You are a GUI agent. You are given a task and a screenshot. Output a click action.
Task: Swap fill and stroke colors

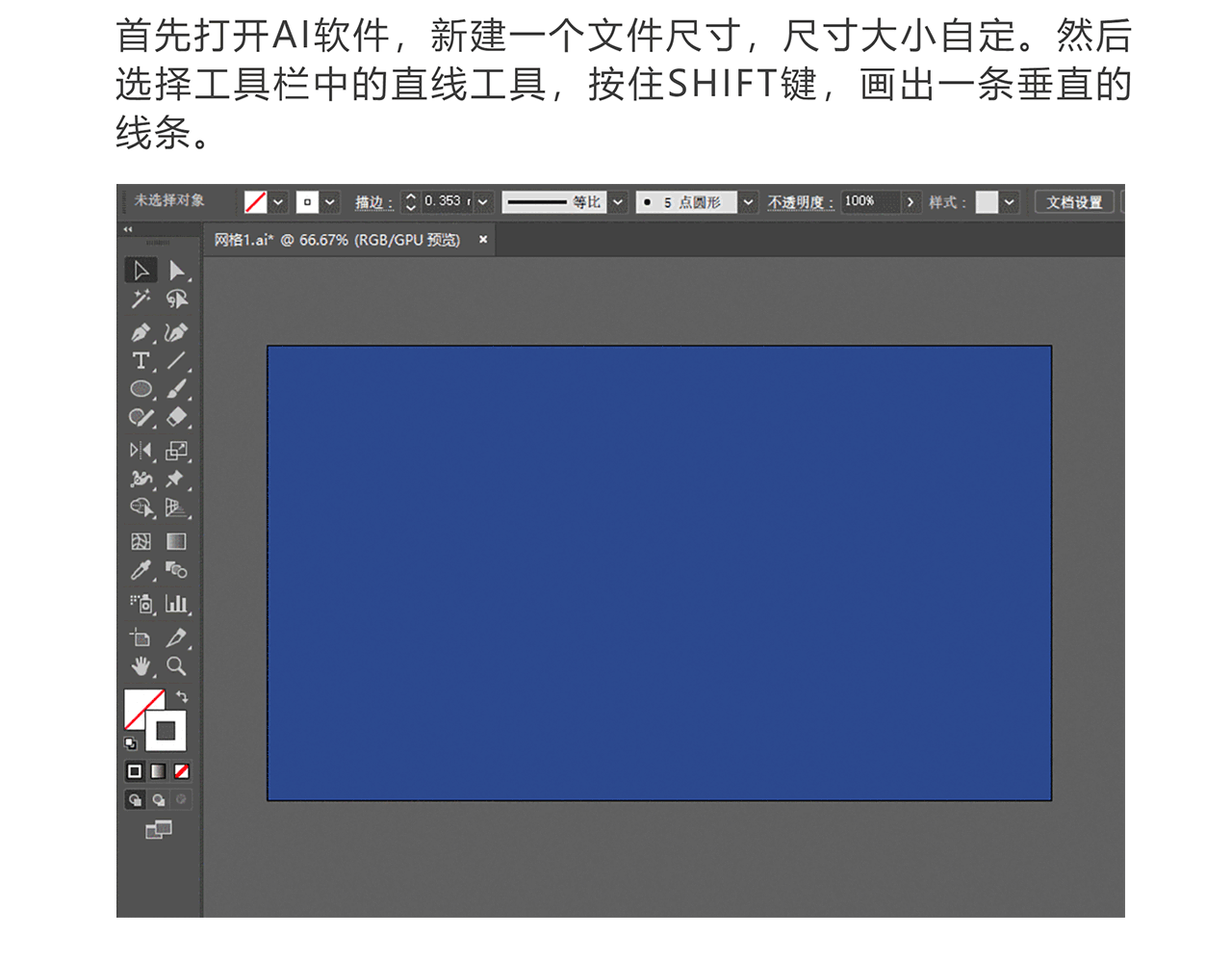click(182, 696)
